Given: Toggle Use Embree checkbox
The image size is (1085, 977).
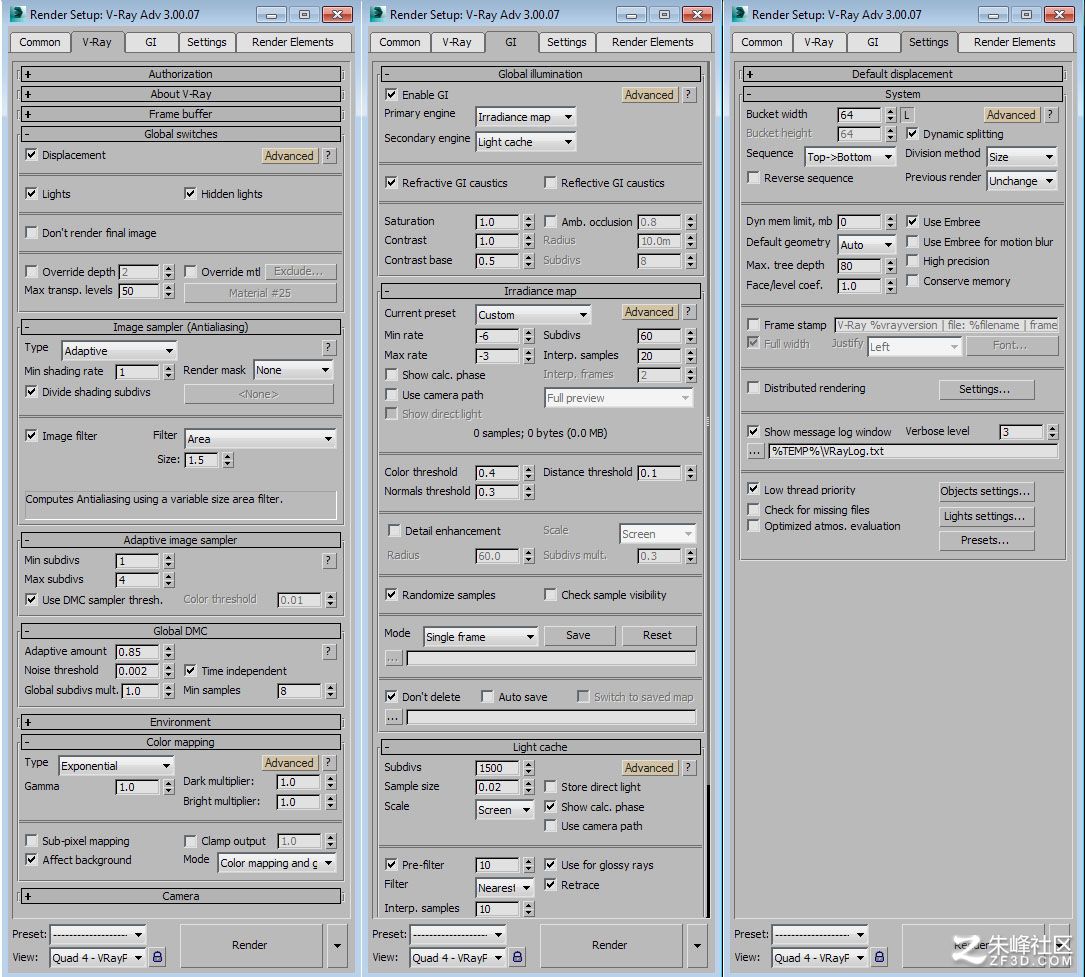Looking at the screenshot, I should coord(912,221).
